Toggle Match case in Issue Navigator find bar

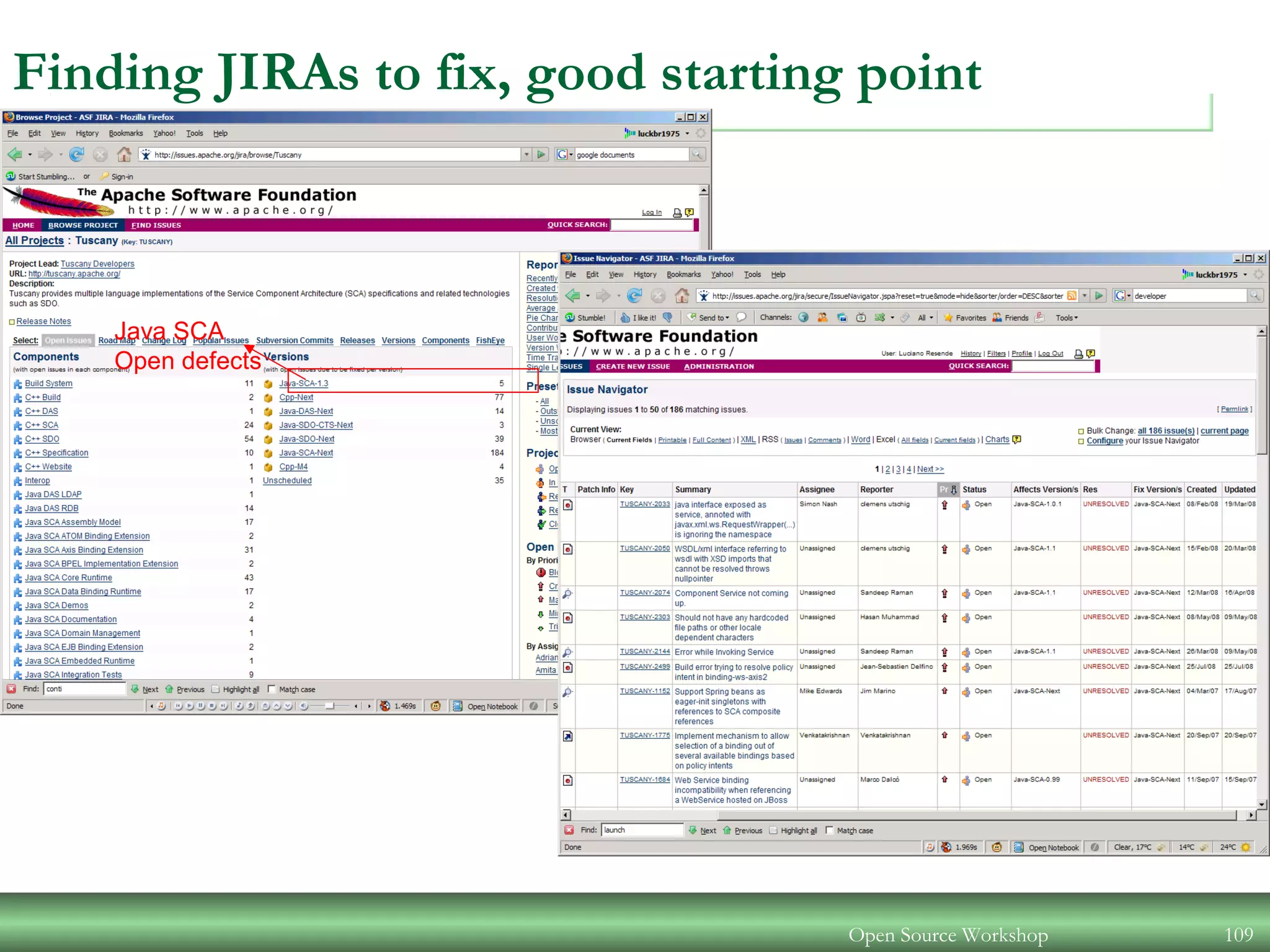pos(850,831)
